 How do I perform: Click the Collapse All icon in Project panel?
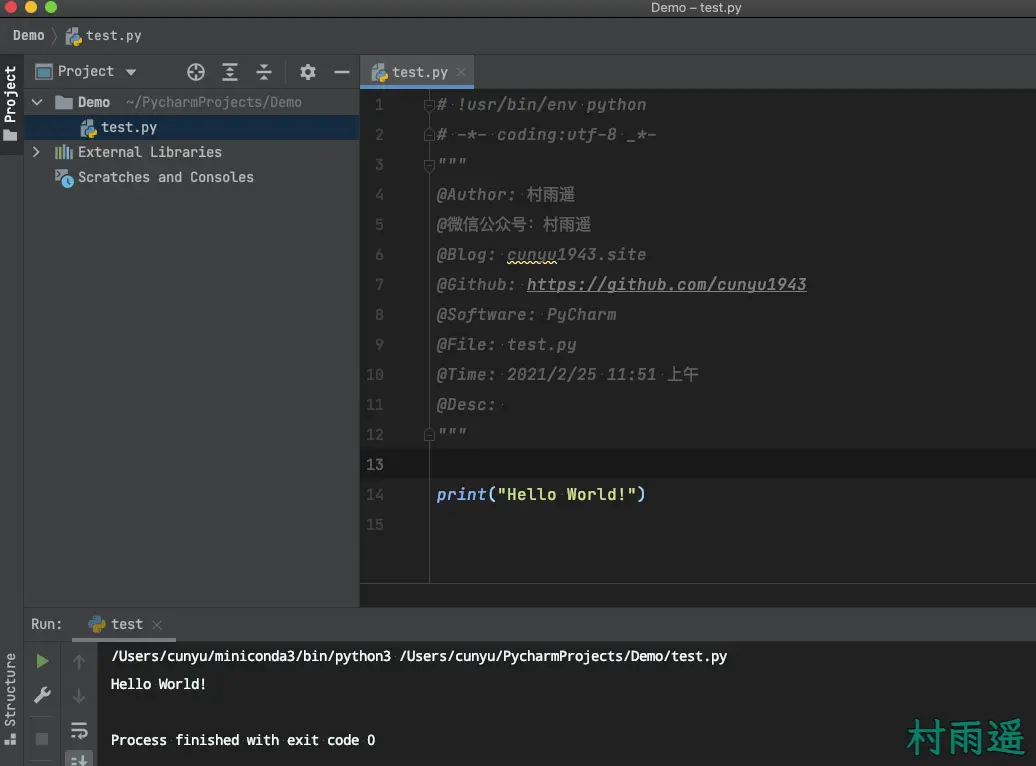click(264, 72)
